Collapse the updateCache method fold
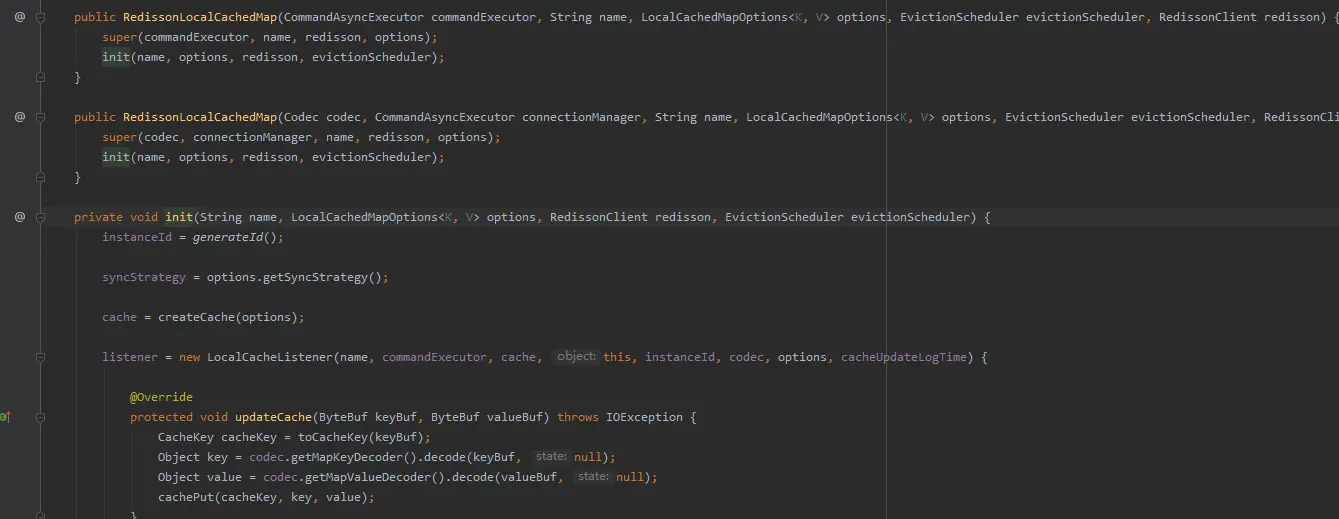1339x519 pixels. pos(40,417)
